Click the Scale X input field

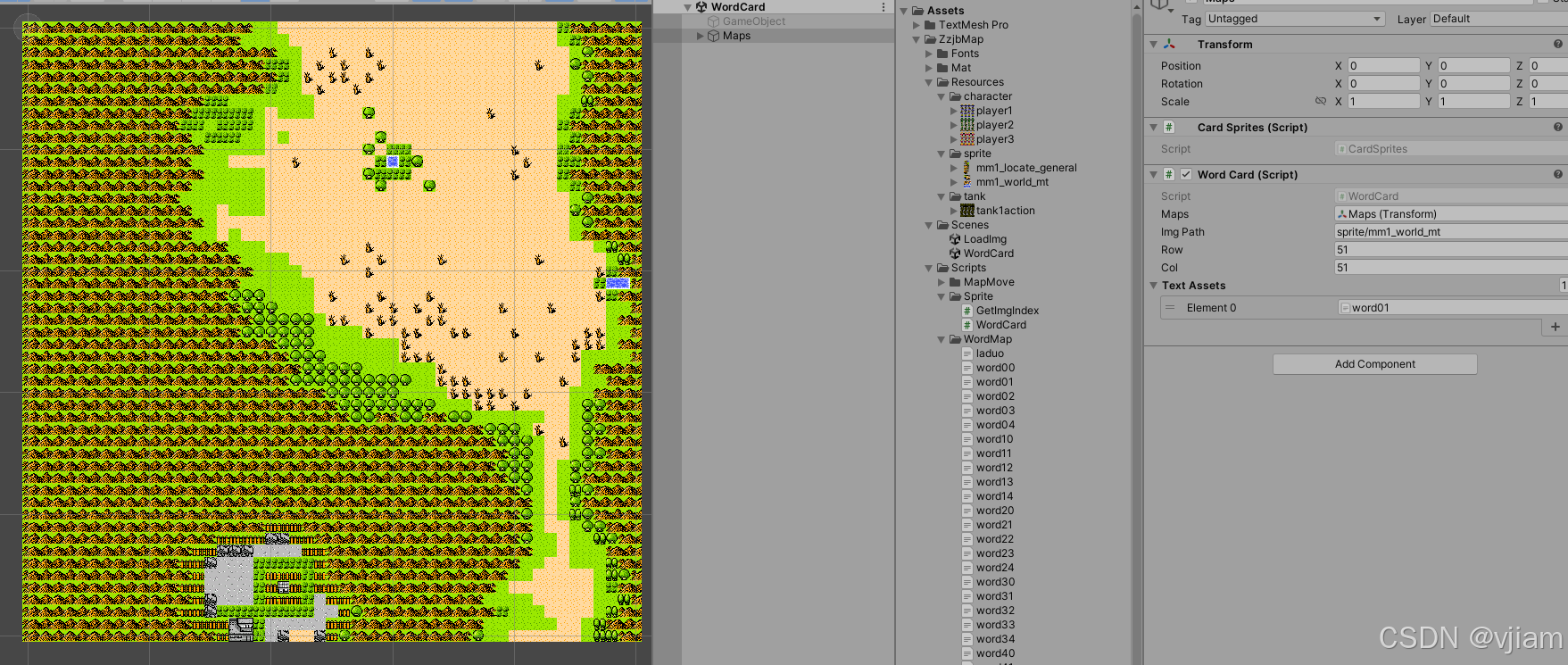1383,101
